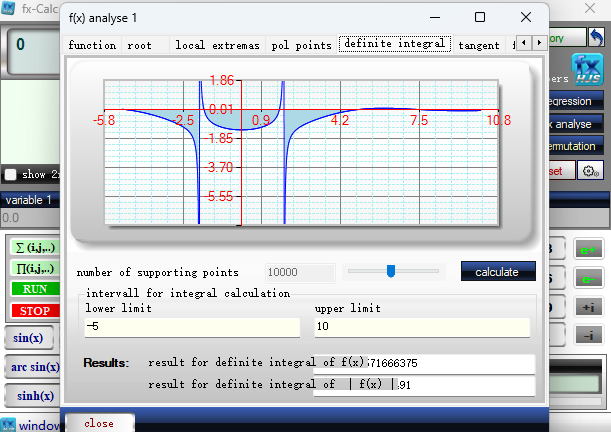Open the settings gear icon

click(x=590, y=171)
